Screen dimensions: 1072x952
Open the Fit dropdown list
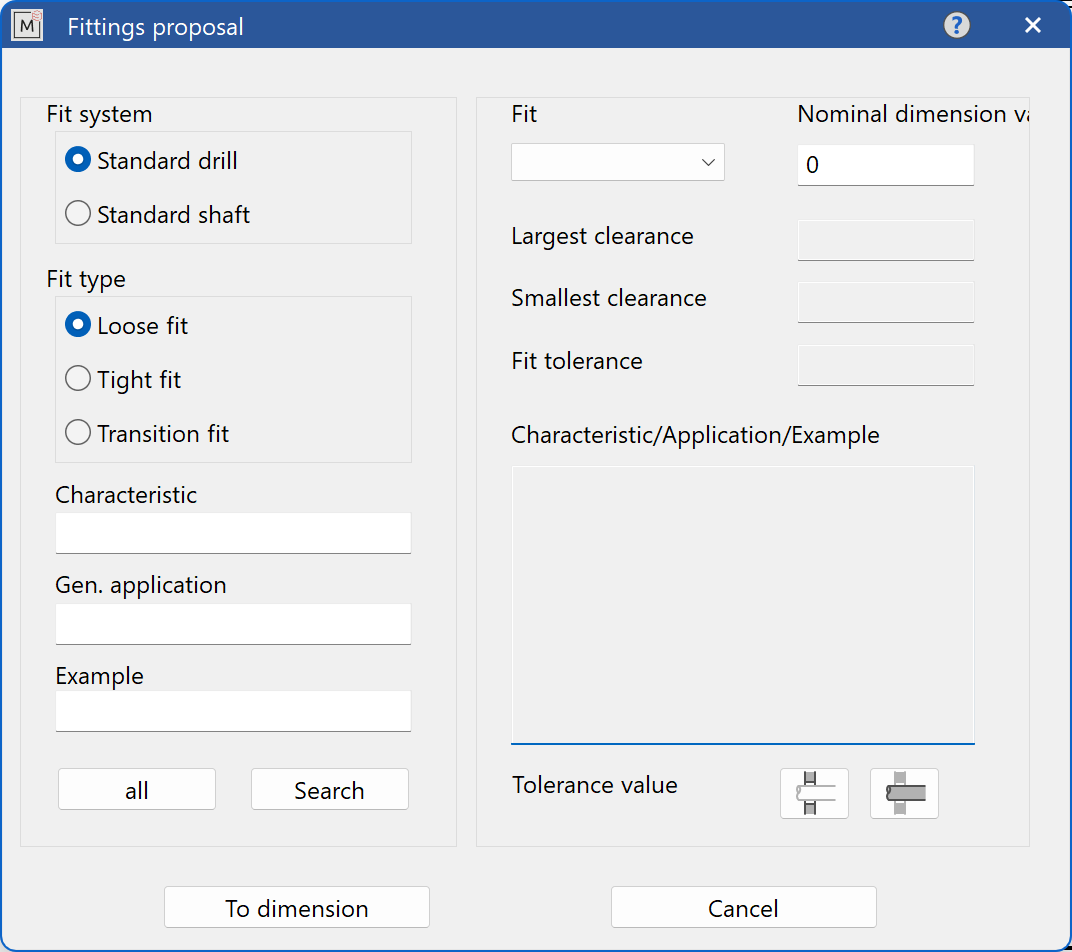(617, 162)
